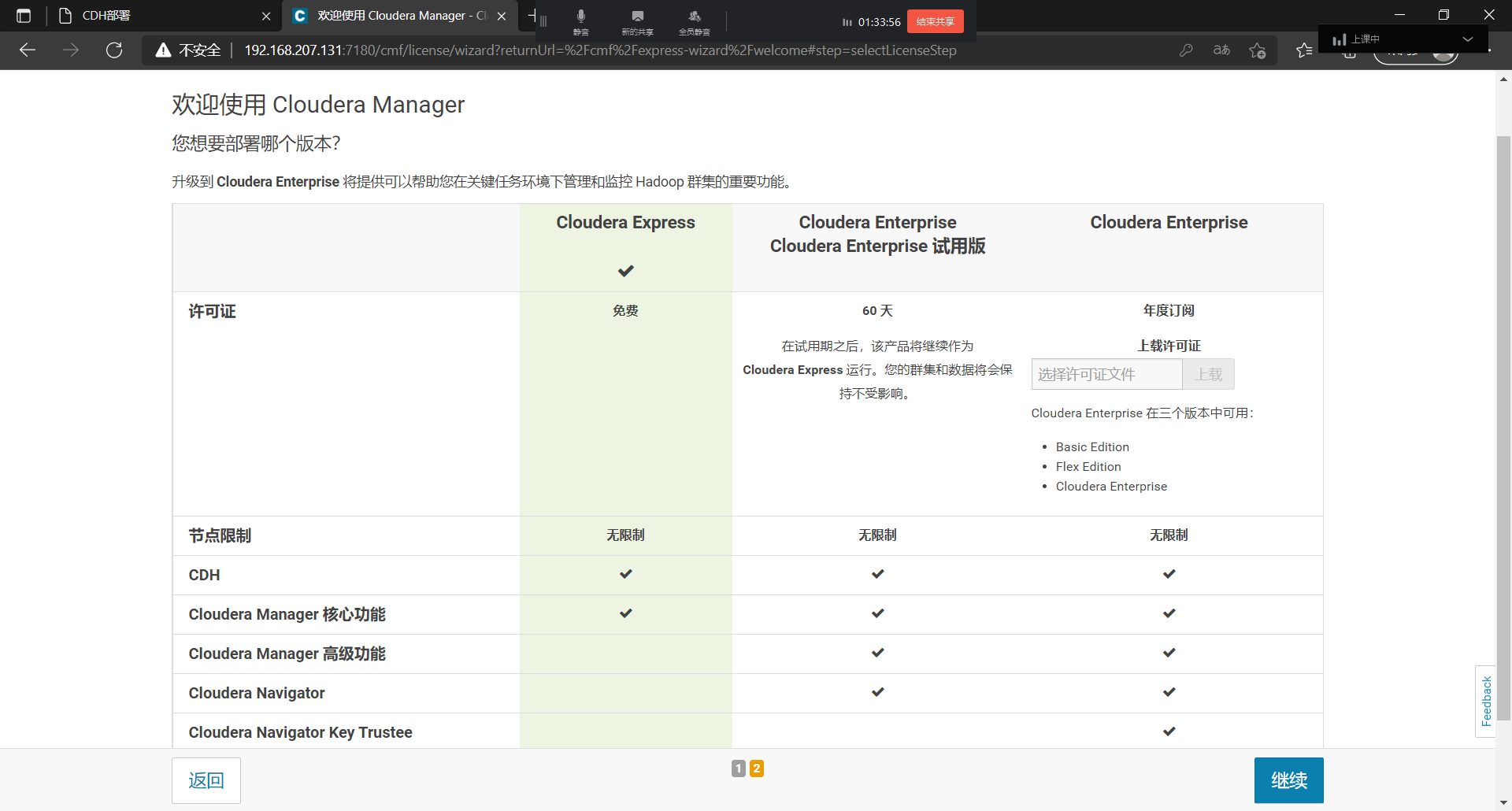This screenshot has height=811, width=1512.
Task: Click the sharing timer 01:33:56
Action: [x=879, y=22]
